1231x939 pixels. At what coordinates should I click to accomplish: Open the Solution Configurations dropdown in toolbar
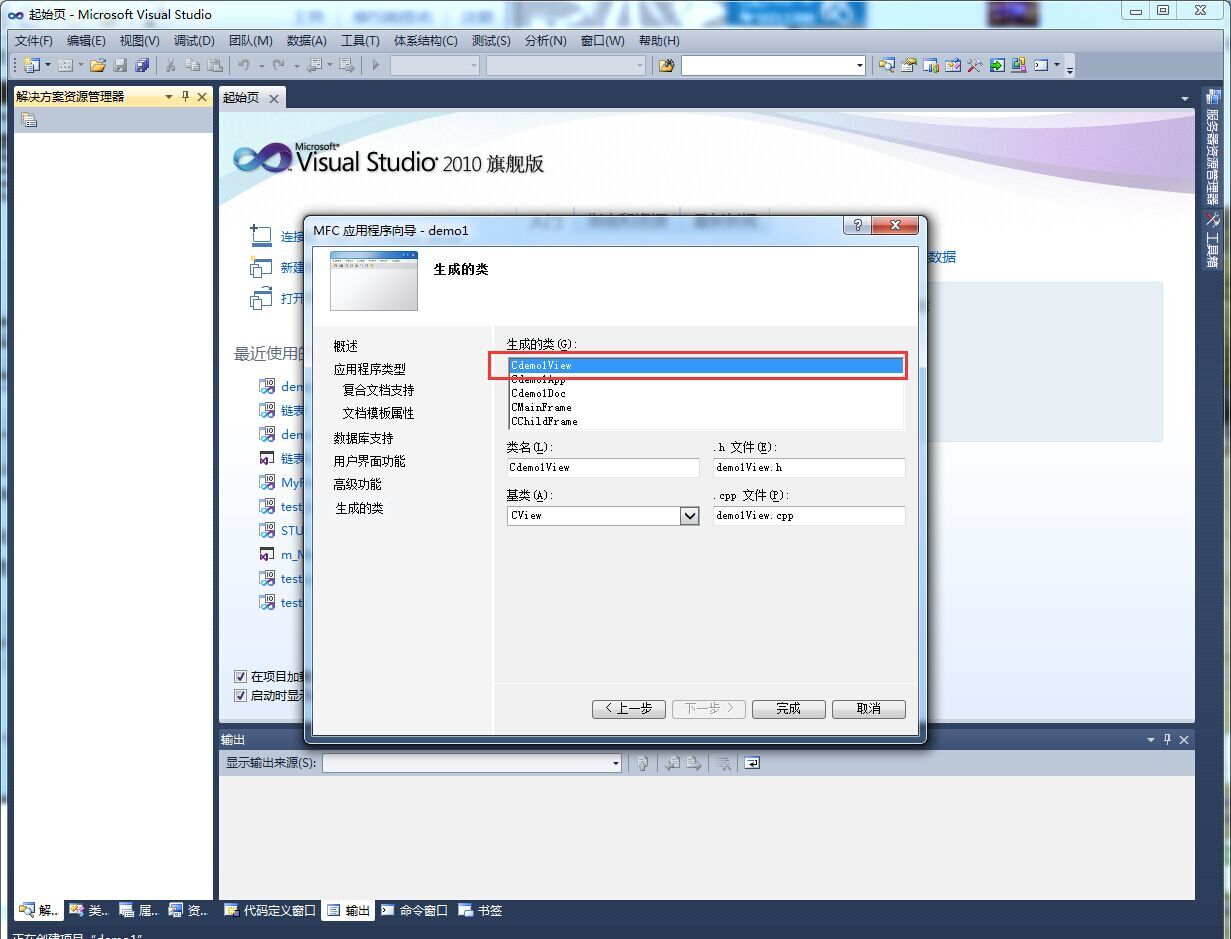coord(473,65)
